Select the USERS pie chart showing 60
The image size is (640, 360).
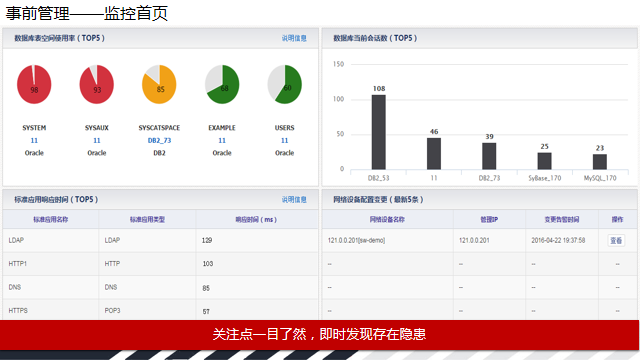(x=284, y=84)
